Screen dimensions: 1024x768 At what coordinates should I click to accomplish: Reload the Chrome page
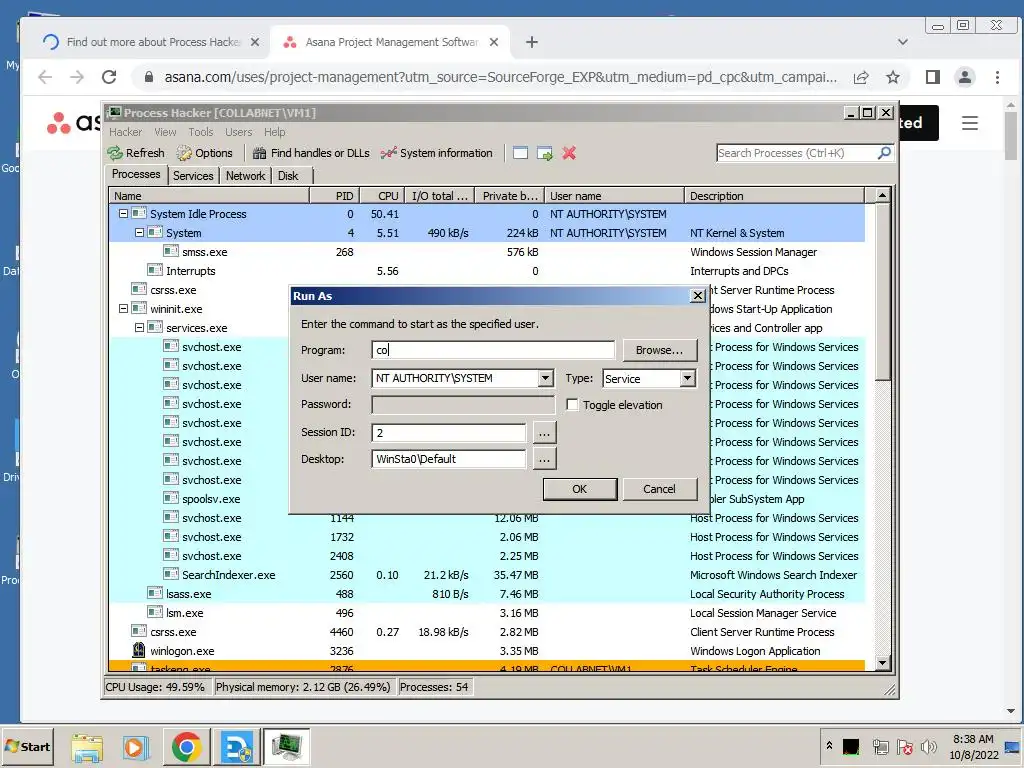pos(109,77)
